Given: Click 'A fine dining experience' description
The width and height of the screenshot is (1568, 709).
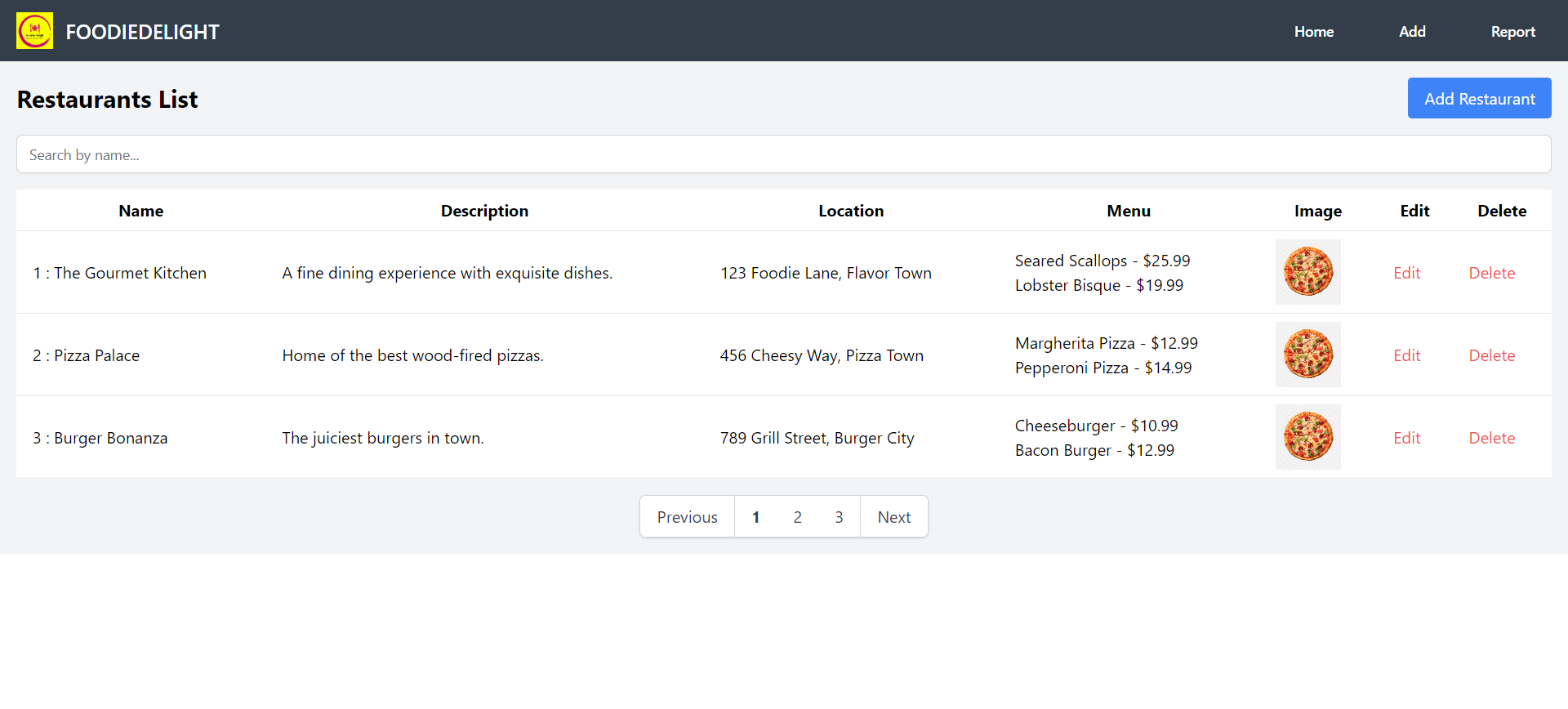Looking at the screenshot, I should (448, 273).
